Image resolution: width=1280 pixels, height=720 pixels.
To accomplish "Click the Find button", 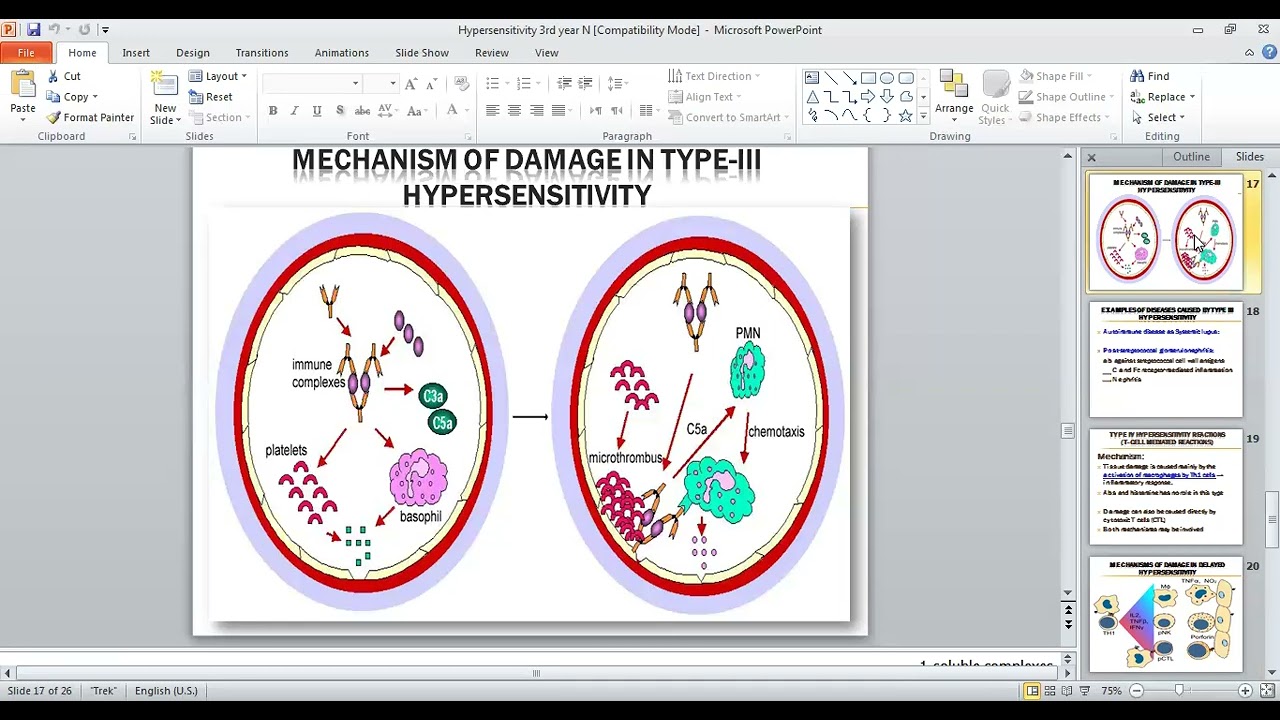I will click(x=1150, y=76).
